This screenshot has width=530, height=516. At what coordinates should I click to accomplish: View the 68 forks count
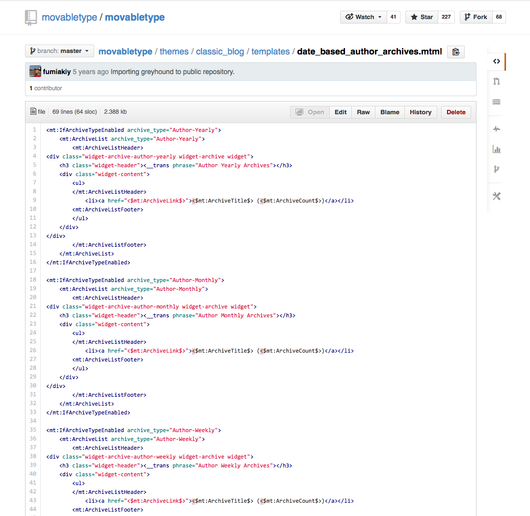499,17
